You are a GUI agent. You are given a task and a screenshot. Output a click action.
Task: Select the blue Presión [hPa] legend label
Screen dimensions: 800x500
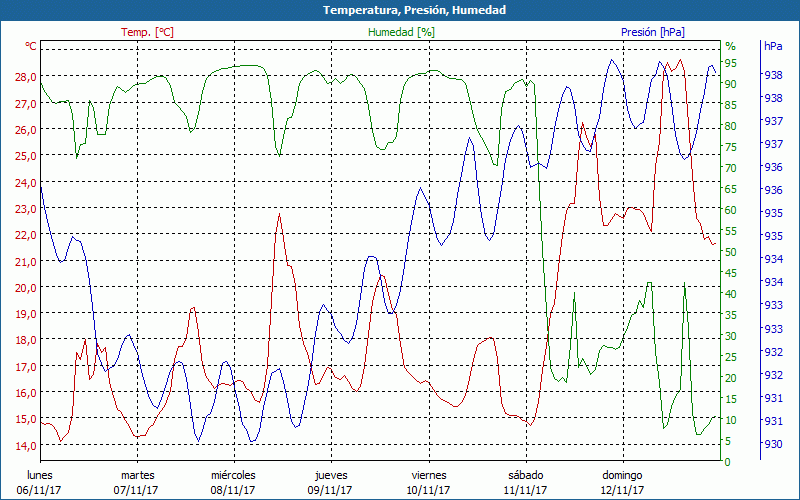point(652,32)
